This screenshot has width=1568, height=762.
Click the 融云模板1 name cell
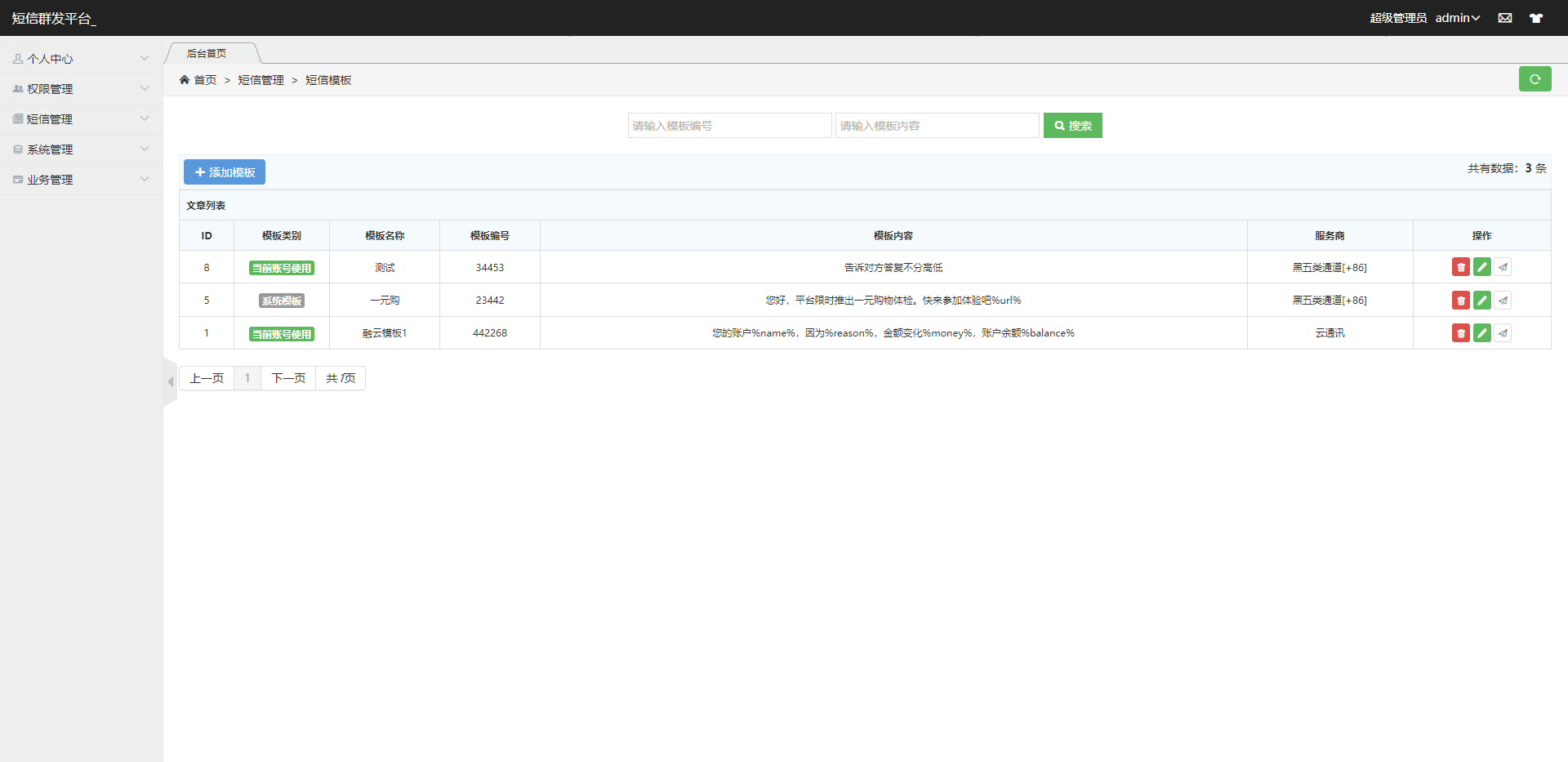pos(385,333)
